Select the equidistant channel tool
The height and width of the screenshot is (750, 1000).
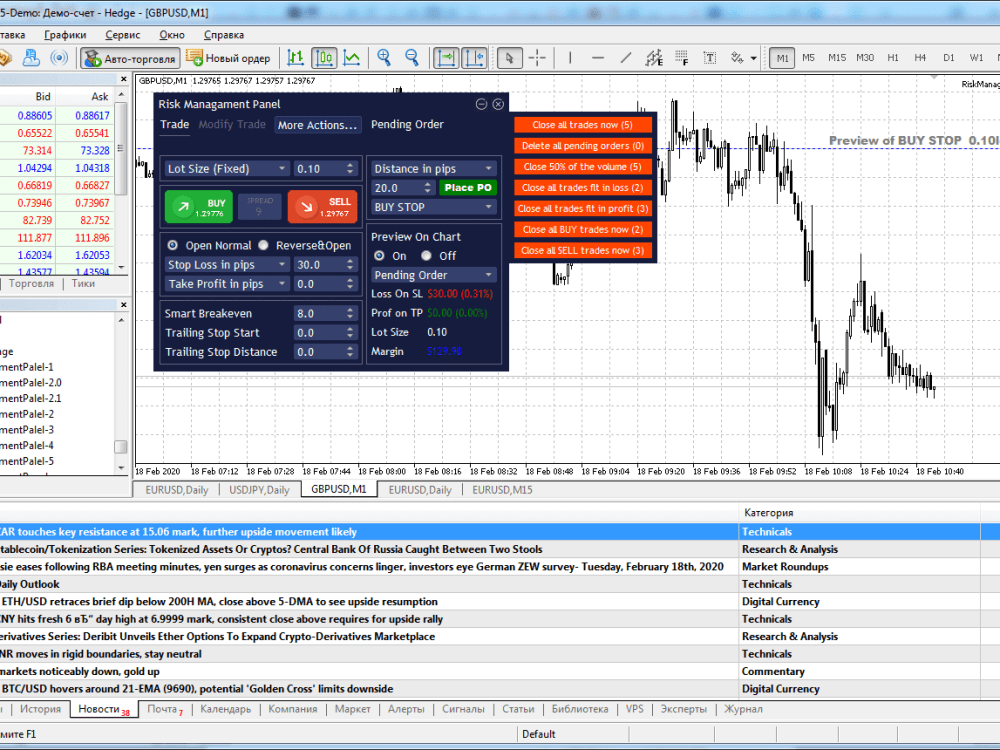click(x=654, y=58)
